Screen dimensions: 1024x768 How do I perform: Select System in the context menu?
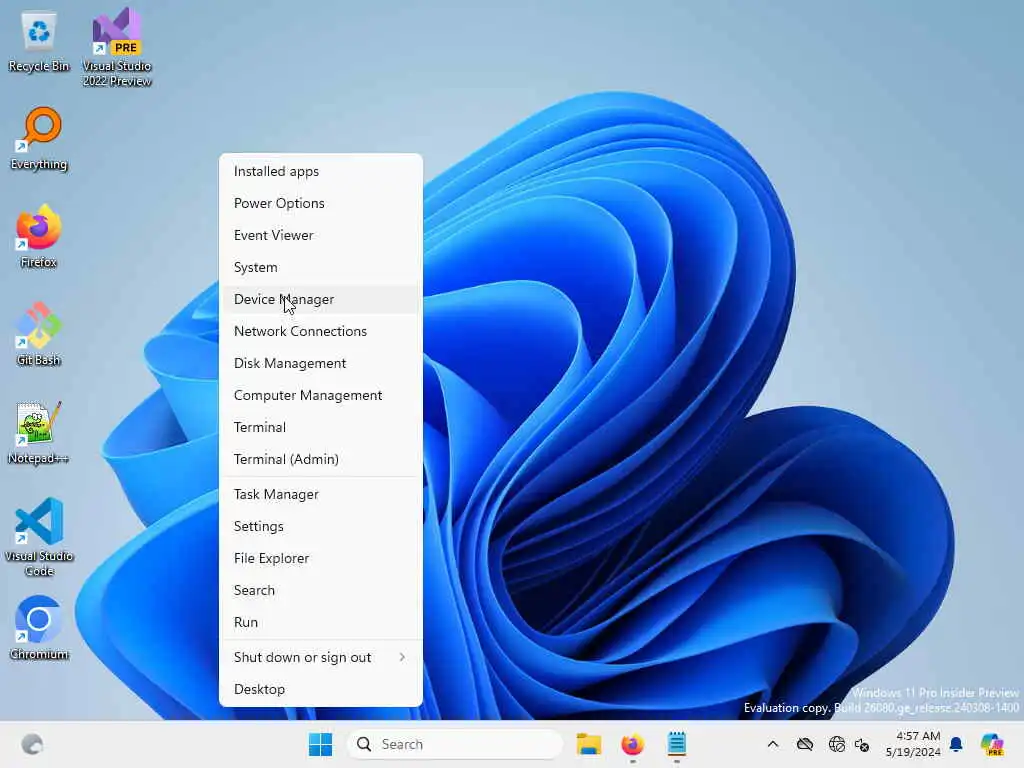click(321, 267)
